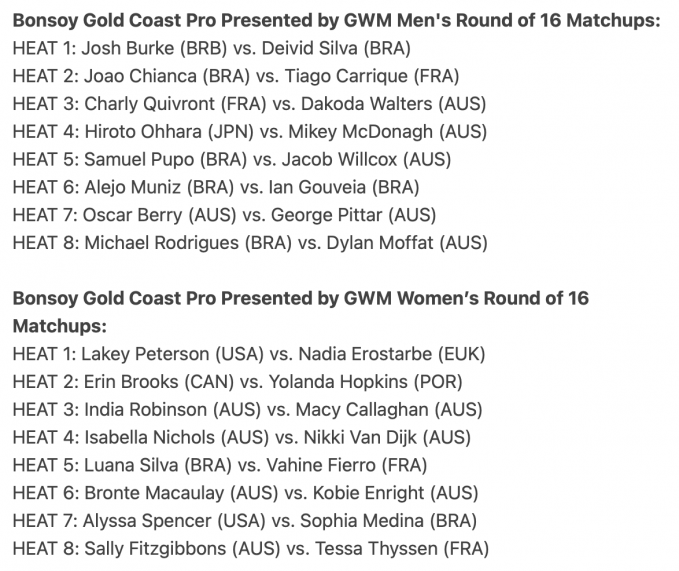Click the Men's Round of 16 Matchups heading

[x=336, y=20]
